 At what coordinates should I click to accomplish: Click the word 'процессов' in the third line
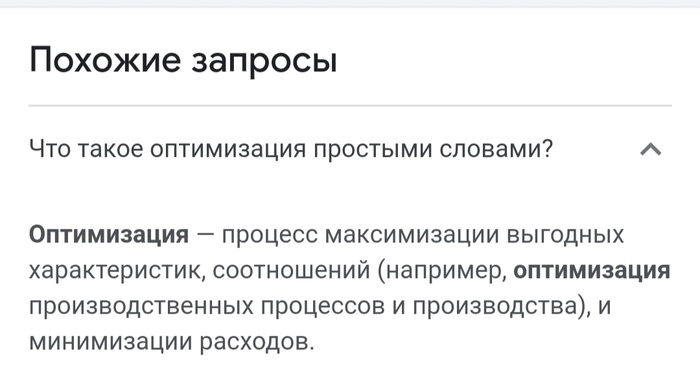(x=323, y=307)
